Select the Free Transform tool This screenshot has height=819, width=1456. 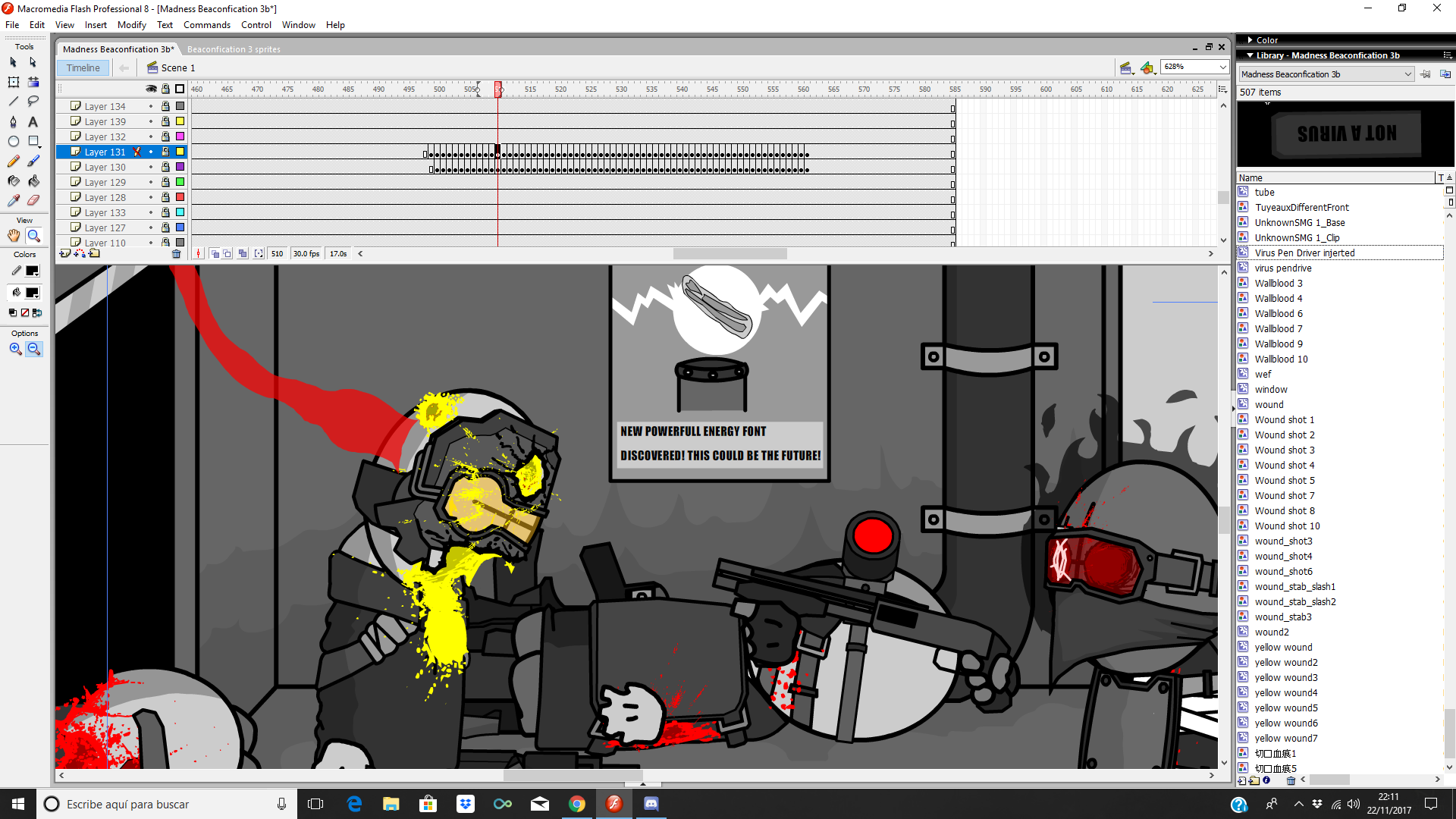point(13,82)
